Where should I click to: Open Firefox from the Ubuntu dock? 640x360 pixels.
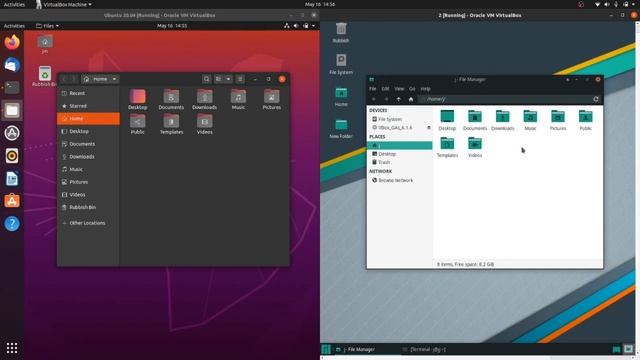coord(12,42)
